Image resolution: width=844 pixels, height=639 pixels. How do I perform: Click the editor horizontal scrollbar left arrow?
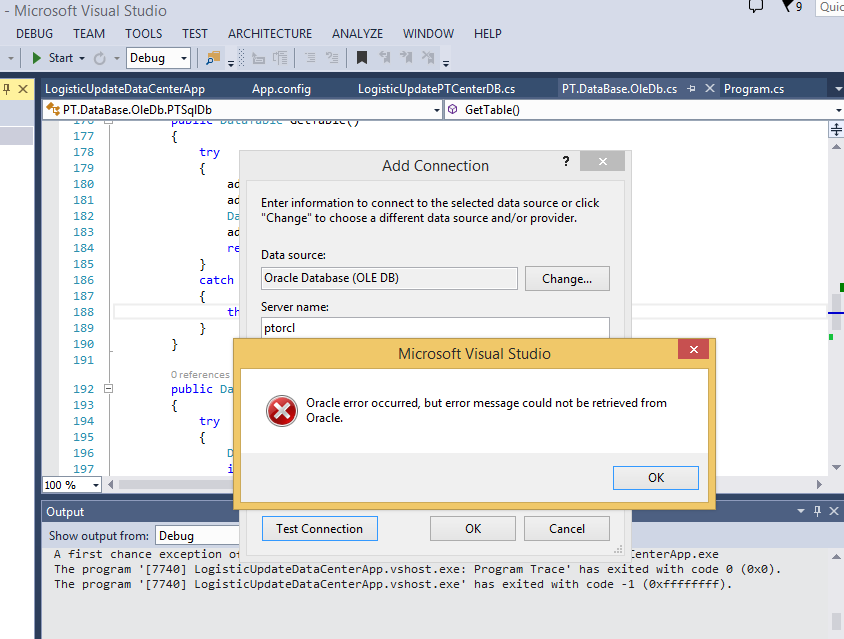(111, 484)
